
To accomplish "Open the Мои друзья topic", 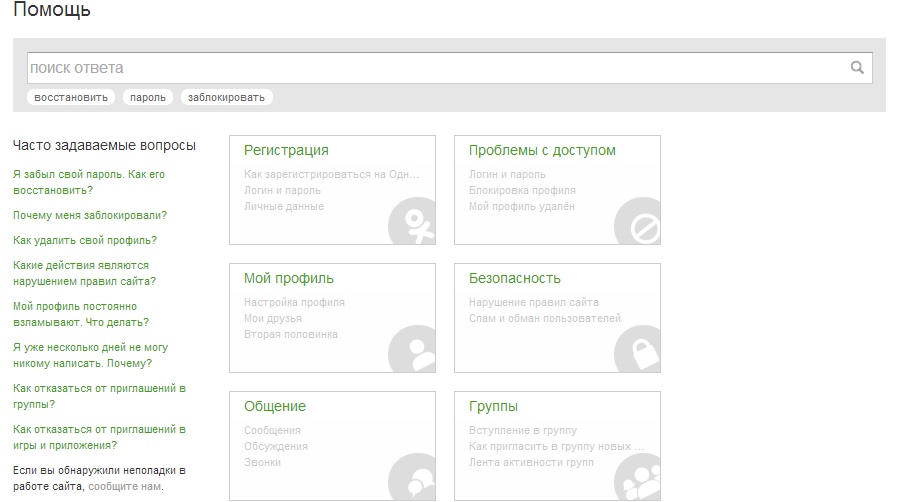I will (273, 318).
